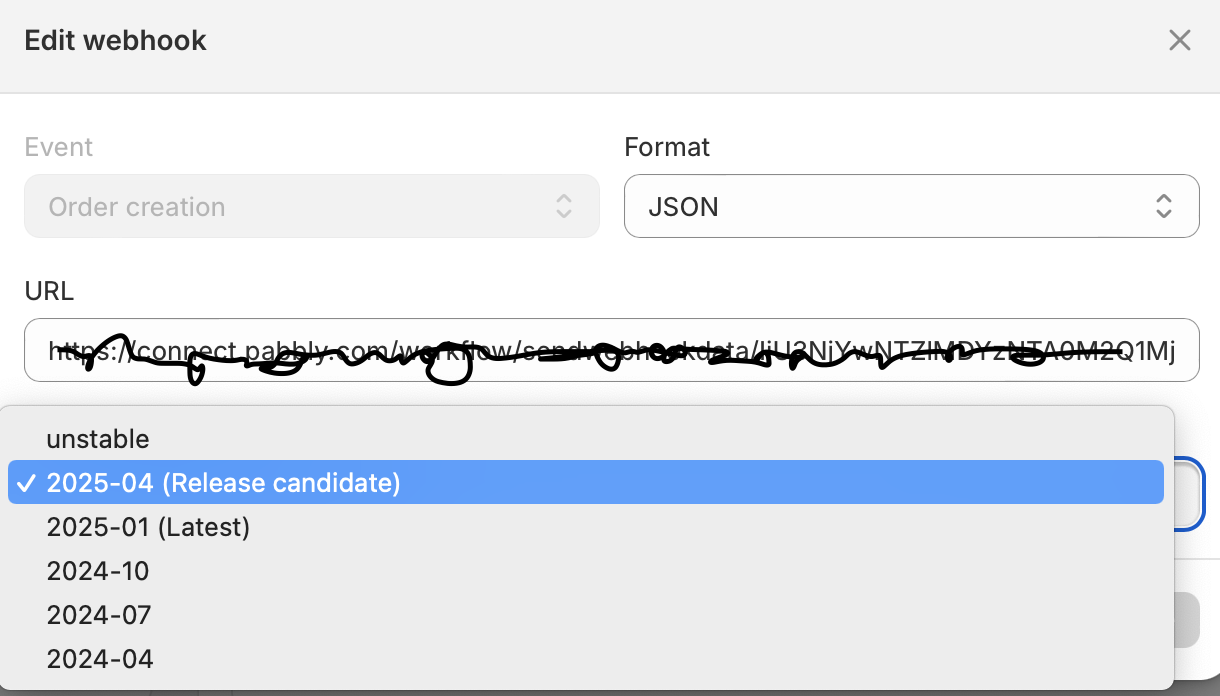
Task: Click the Event field label
Action: 59,147
